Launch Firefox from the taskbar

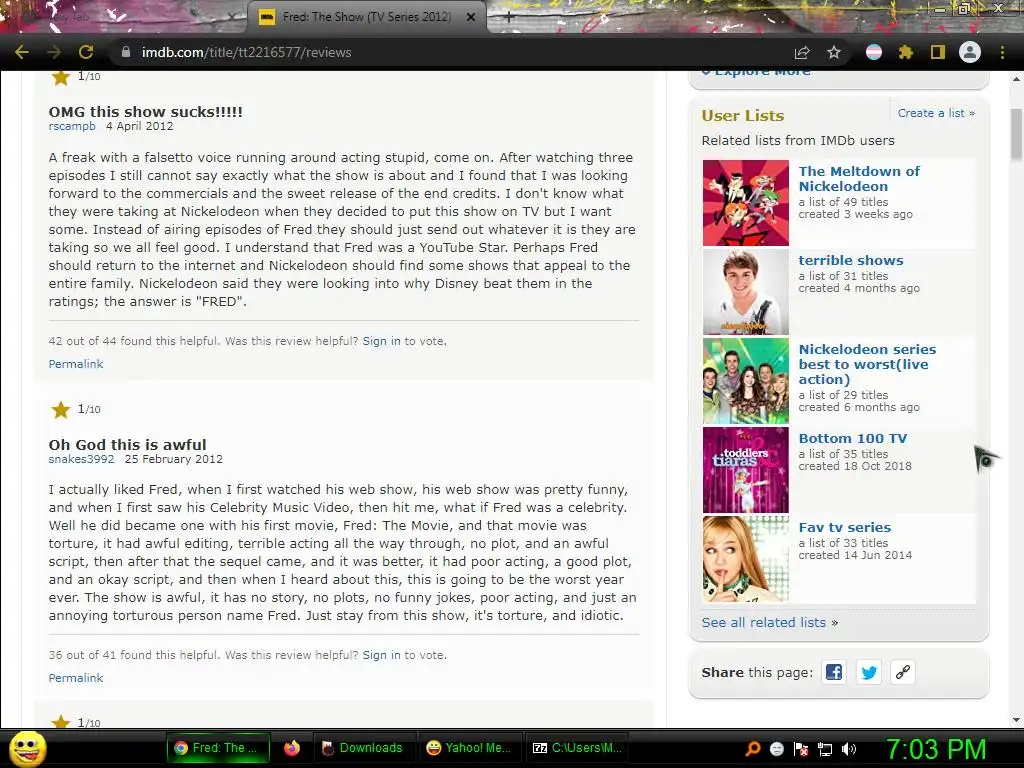292,748
